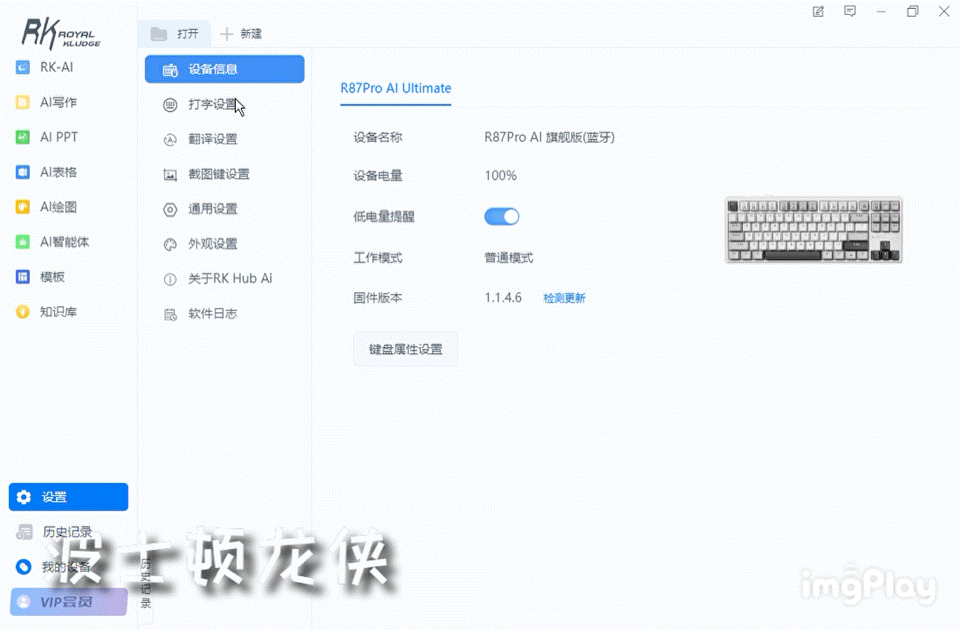Switch to the R87Pro AI Ultimate tab

tap(395, 88)
